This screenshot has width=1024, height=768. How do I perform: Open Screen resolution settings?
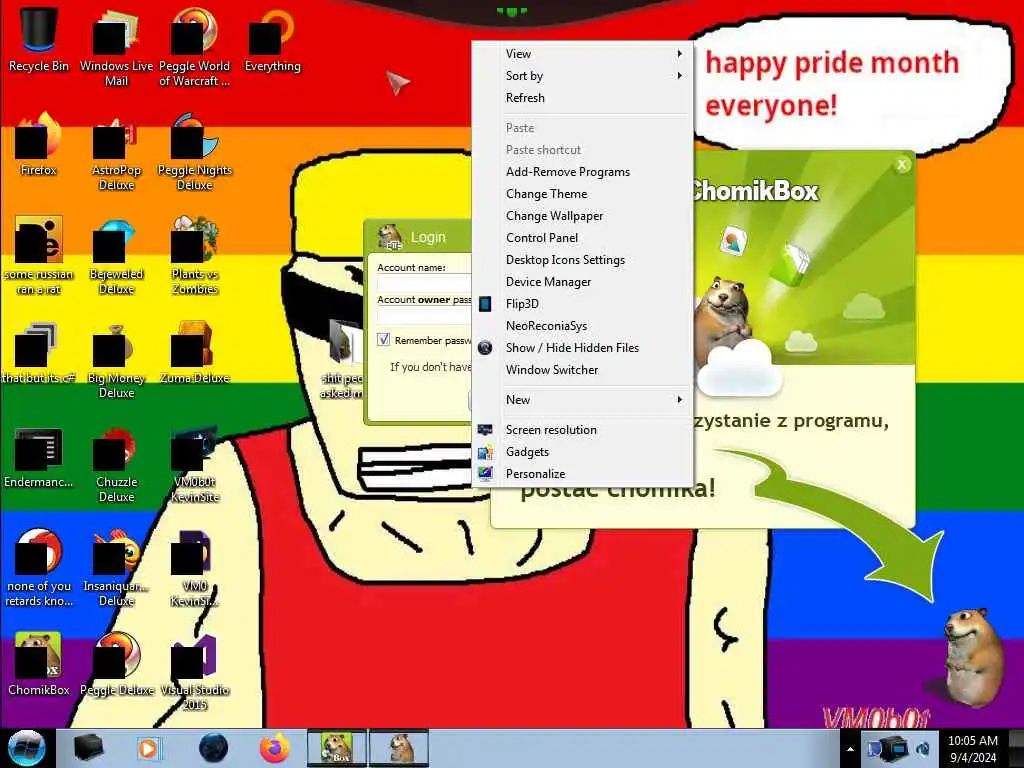[582, 430]
